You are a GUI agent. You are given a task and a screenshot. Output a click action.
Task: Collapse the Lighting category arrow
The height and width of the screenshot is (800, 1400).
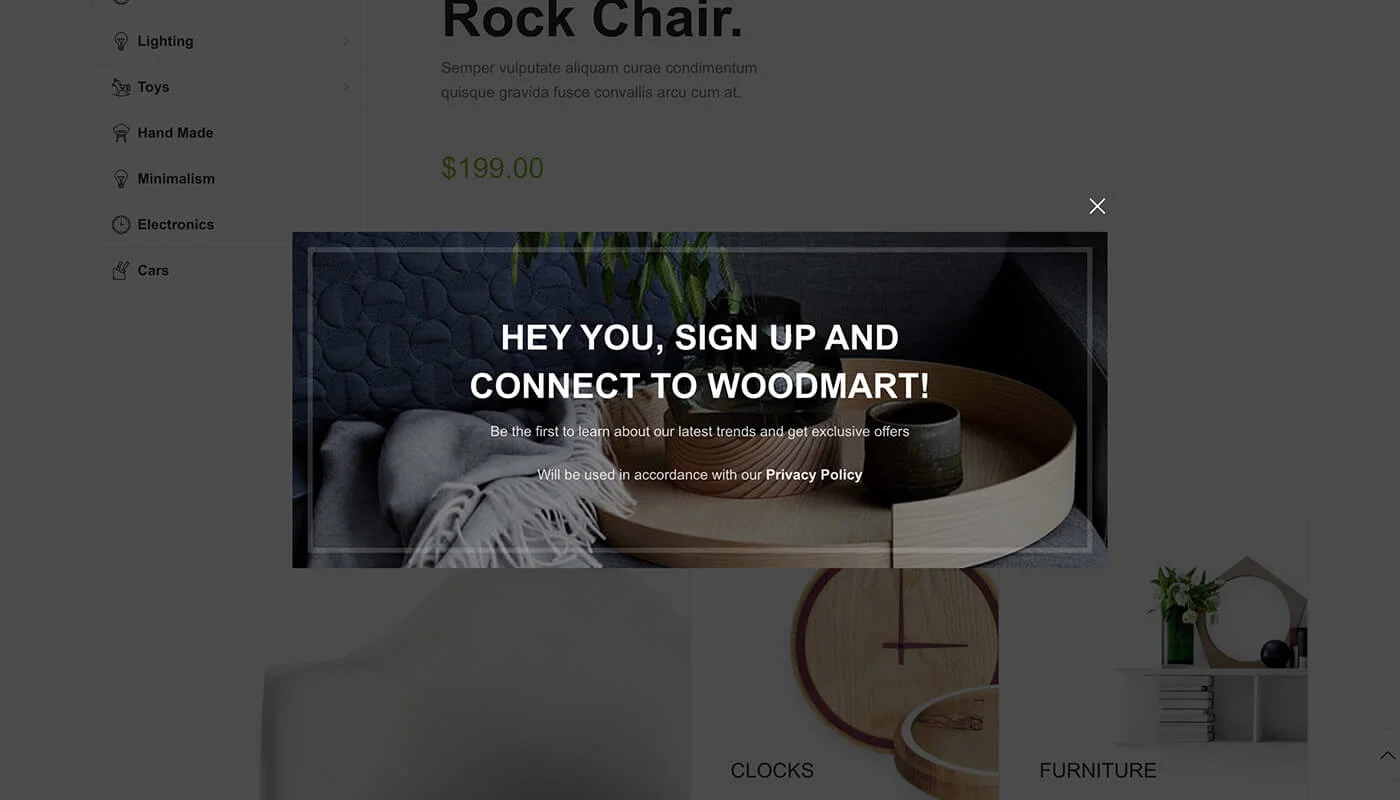[x=348, y=41]
